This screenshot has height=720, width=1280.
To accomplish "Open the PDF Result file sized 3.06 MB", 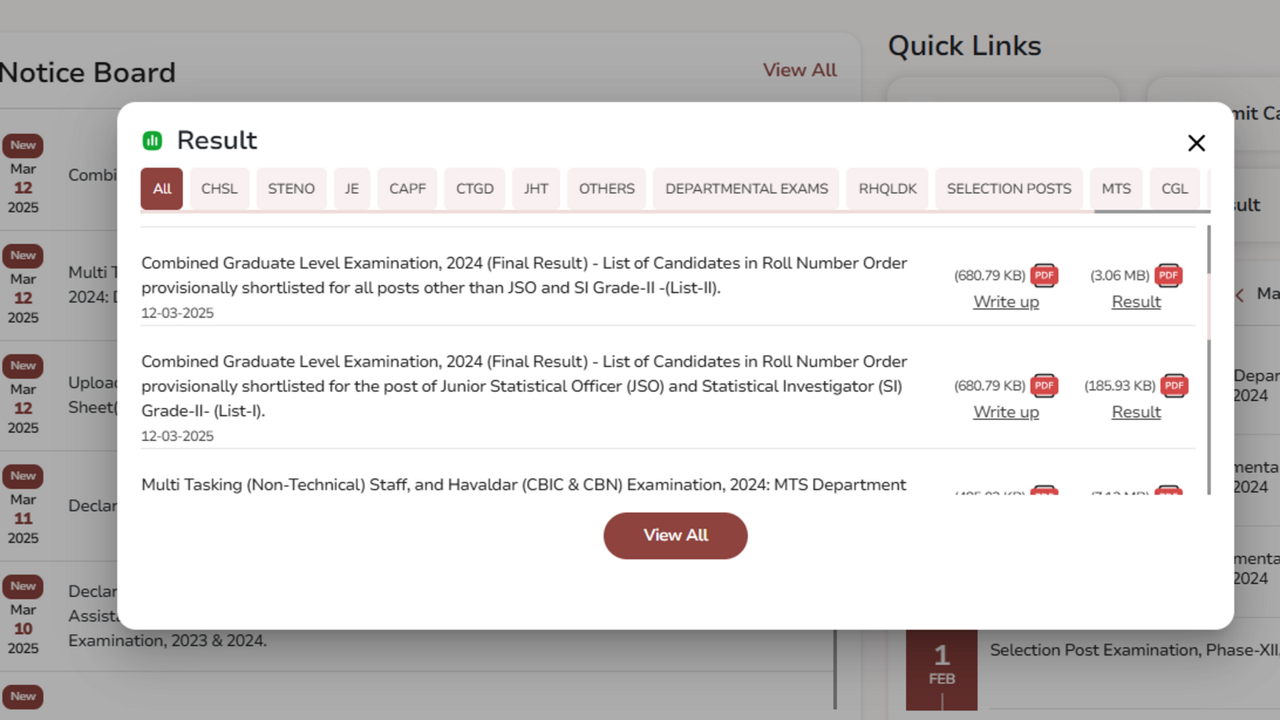I will [x=1168, y=275].
